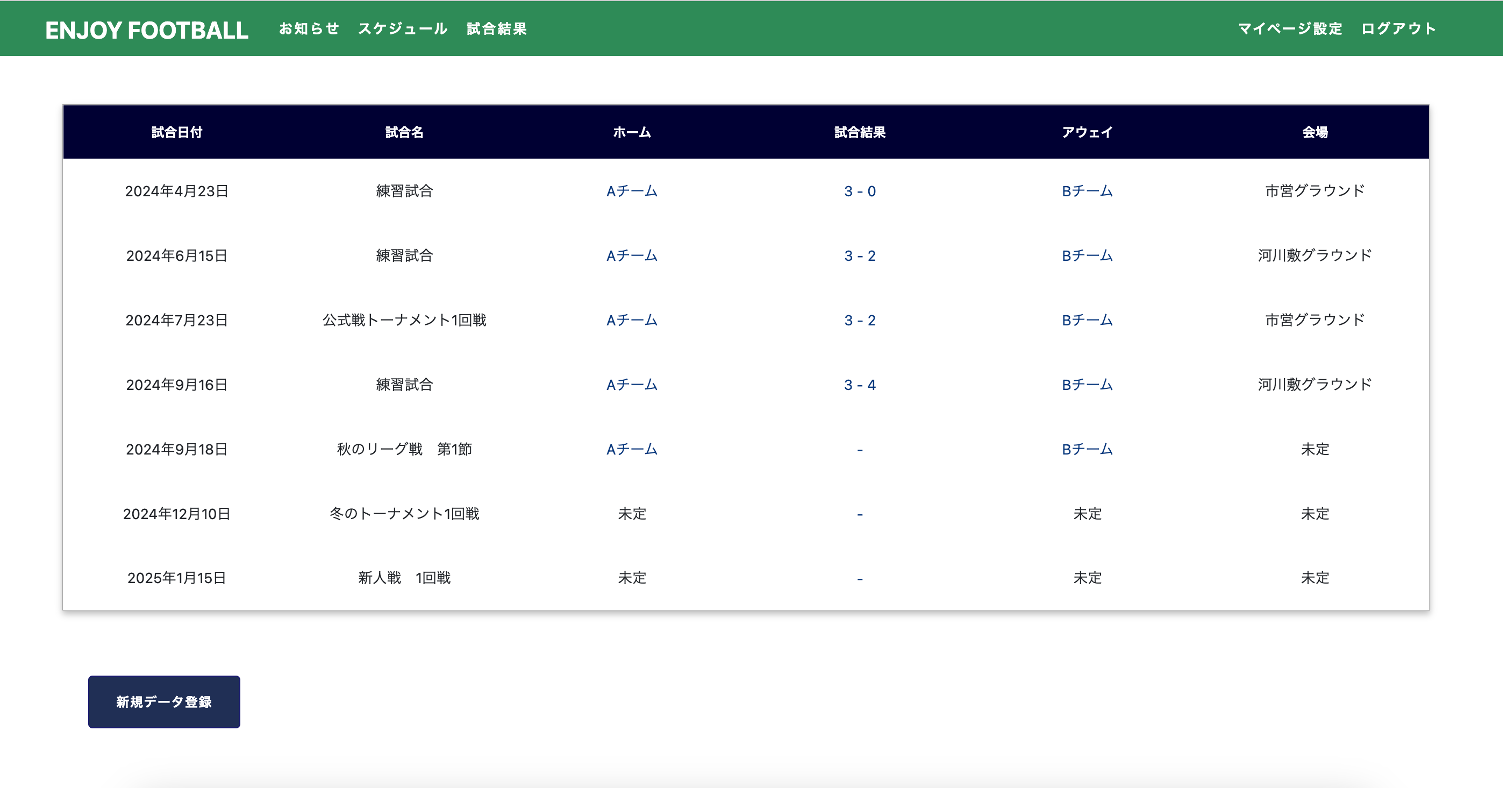Open Bチーム link in the April 23 match
The width and height of the screenshot is (1504, 788).
click(1086, 191)
